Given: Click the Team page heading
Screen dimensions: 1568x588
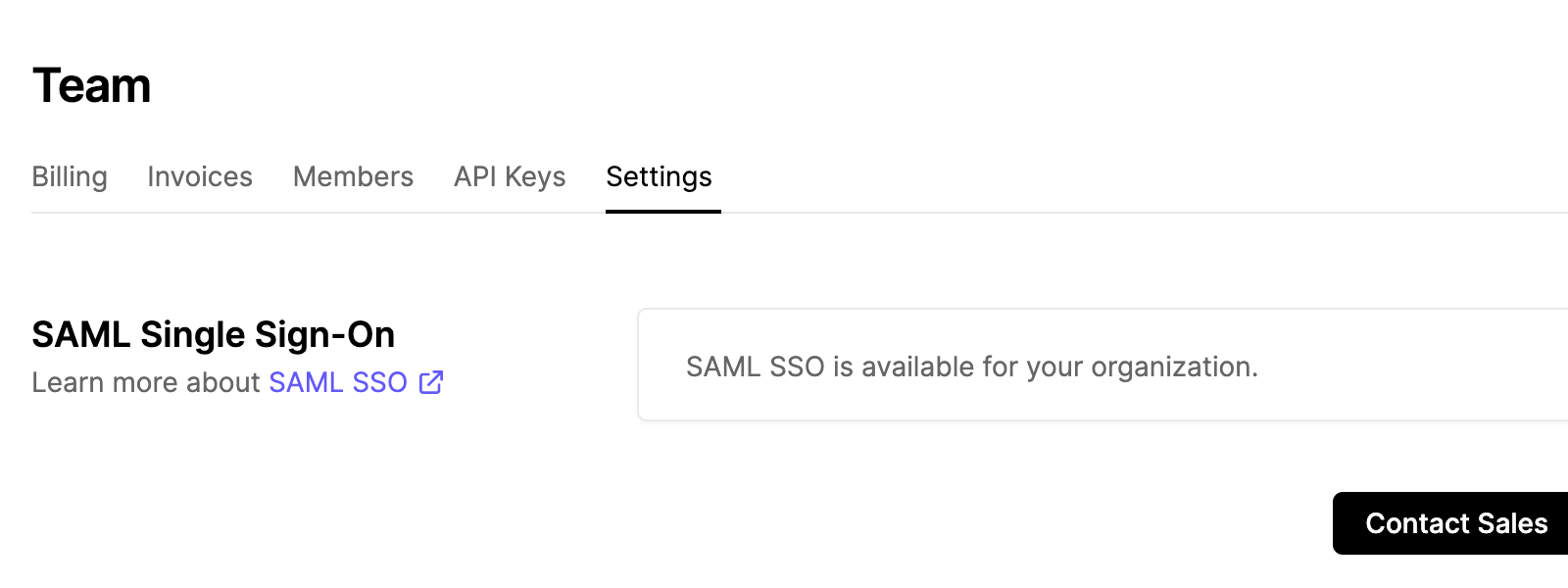Looking at the screenshot, I should 92,85.
